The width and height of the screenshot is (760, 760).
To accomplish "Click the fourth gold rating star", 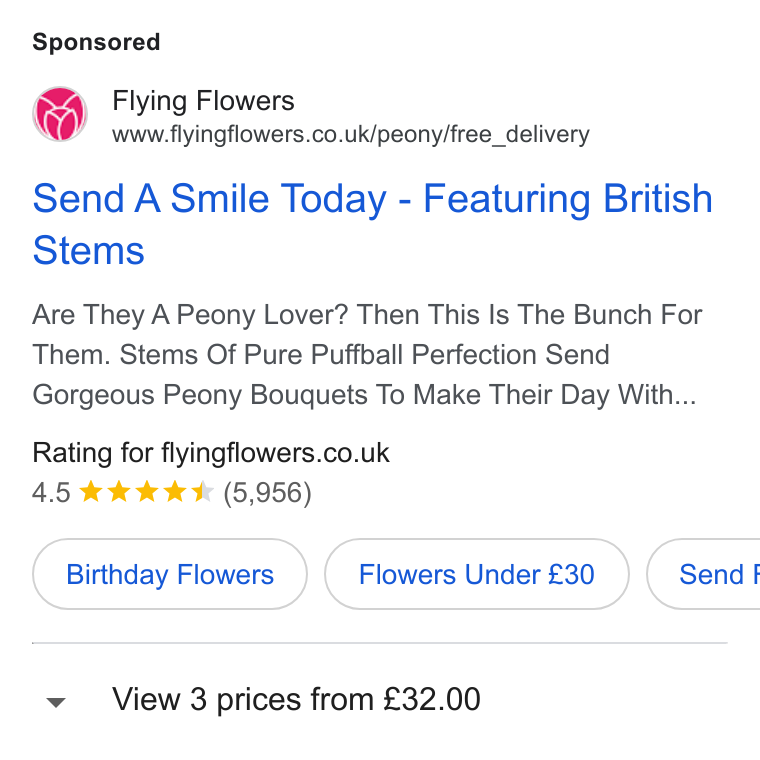I will tap(174, 491).
